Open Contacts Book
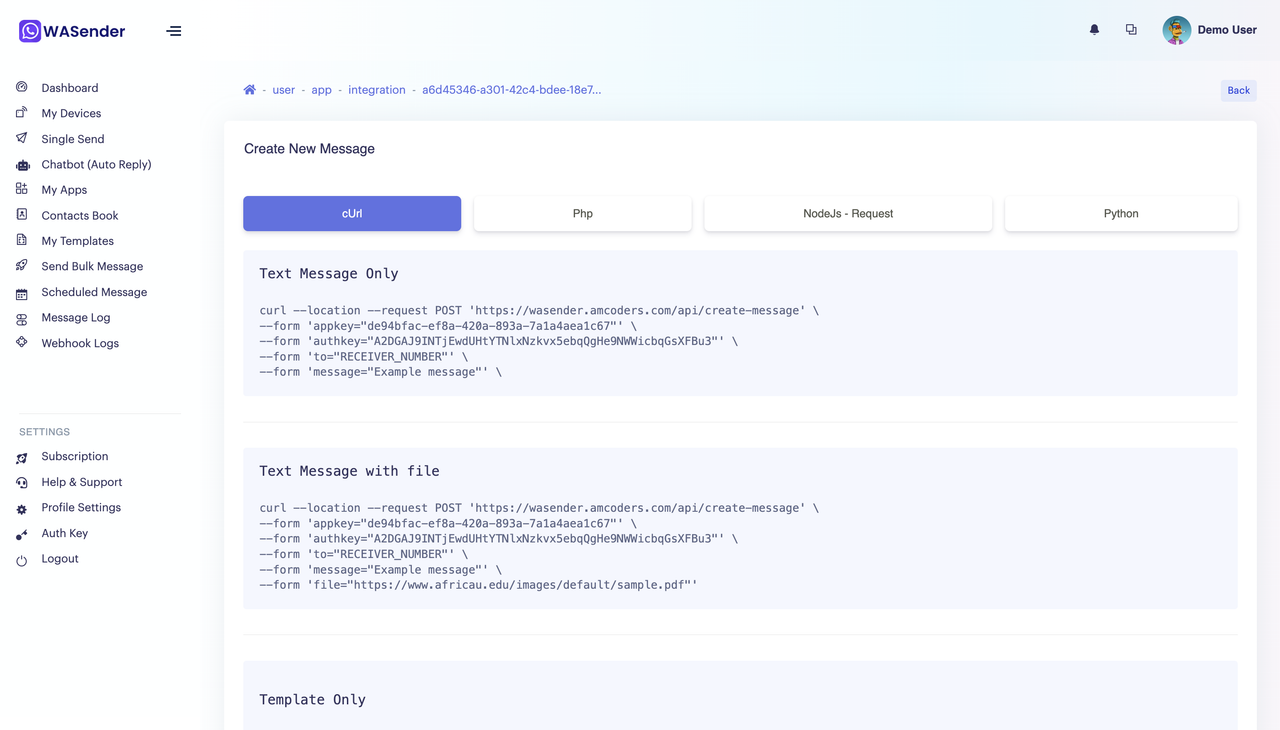Viewport: 1280px width, 730px height. [80, 215]
